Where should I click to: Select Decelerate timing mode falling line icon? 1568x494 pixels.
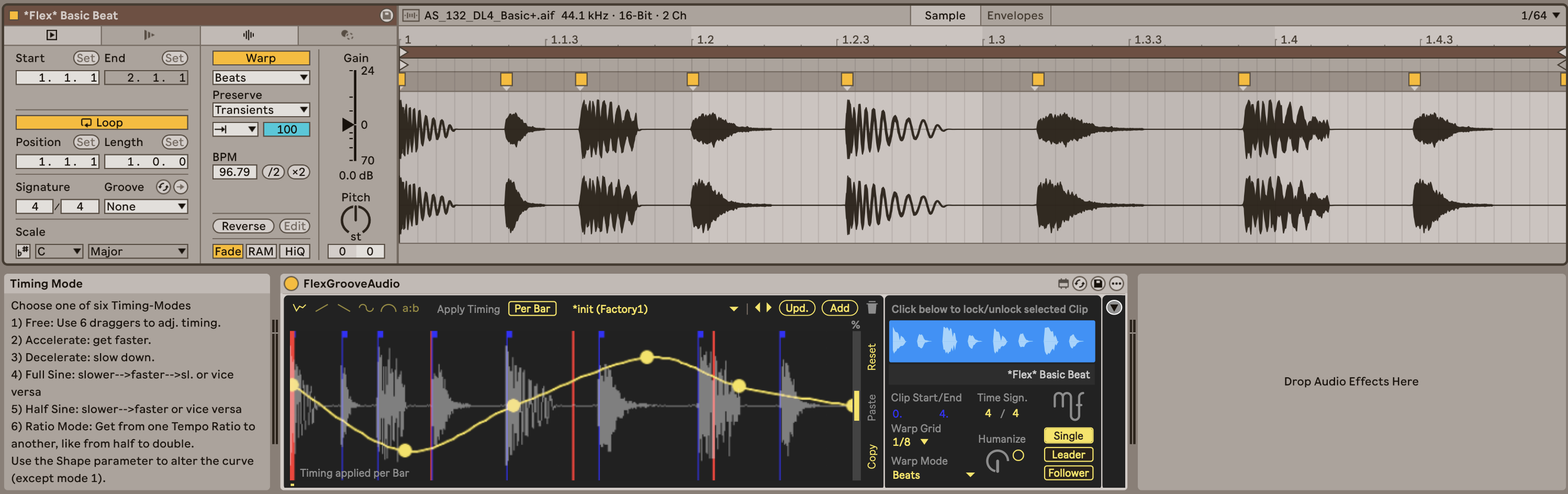(x=344, y=308)
